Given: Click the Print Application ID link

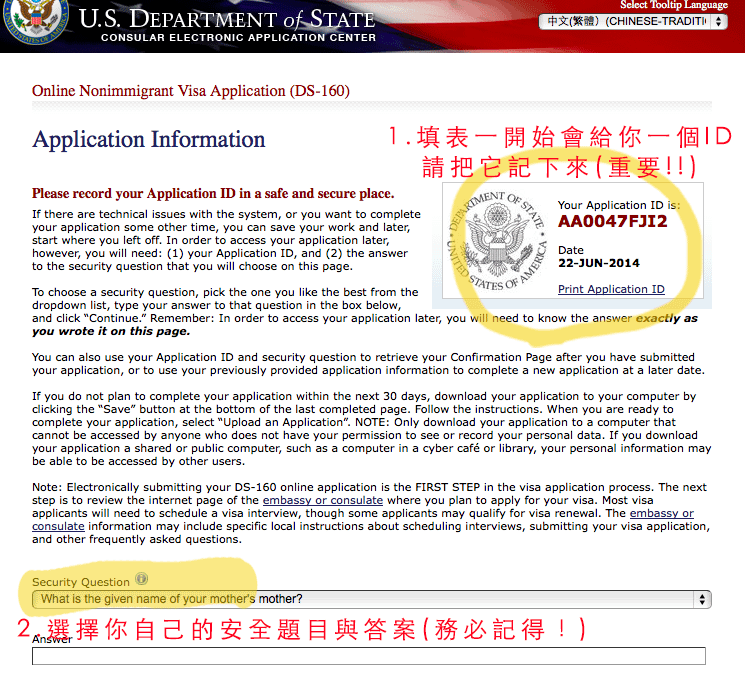Looking at the screenshot, I should pyautogui.click(x=611, y=289).
